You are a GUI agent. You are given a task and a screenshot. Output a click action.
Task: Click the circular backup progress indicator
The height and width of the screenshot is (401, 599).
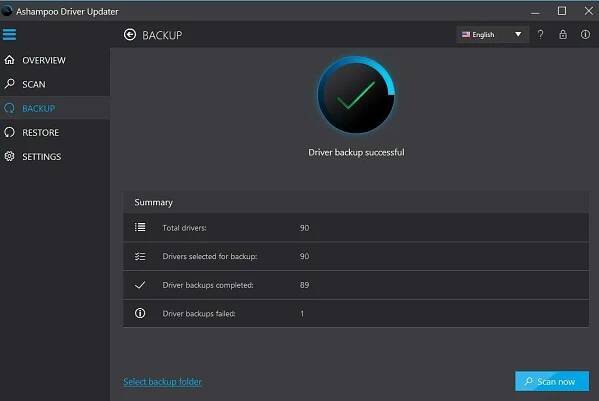point(356,95)
